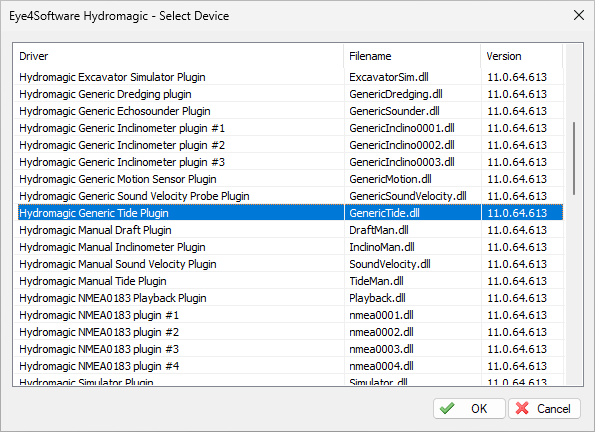Screen dimensions: 595x432
Task: Select the SoundVelocity.dll filename entry
Action: [390, 264]
